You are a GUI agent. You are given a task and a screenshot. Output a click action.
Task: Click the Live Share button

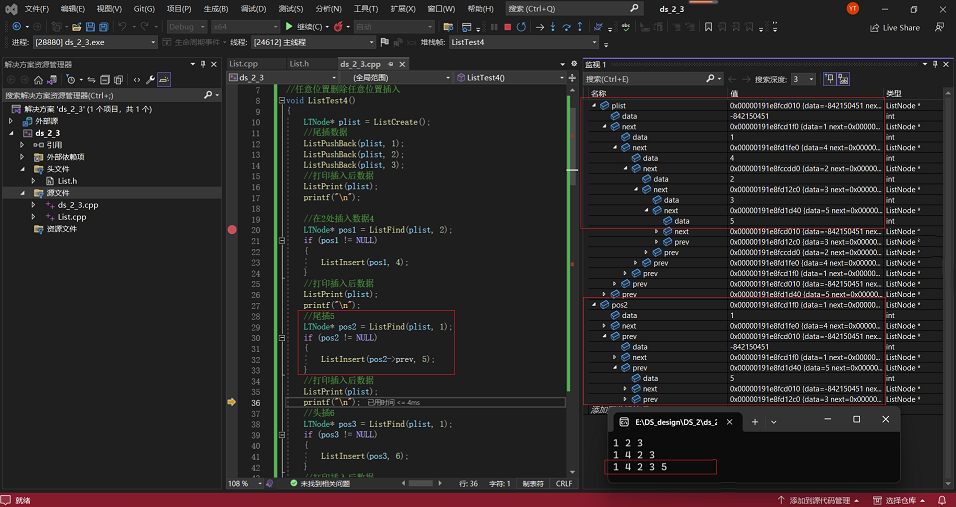[895, 27]
